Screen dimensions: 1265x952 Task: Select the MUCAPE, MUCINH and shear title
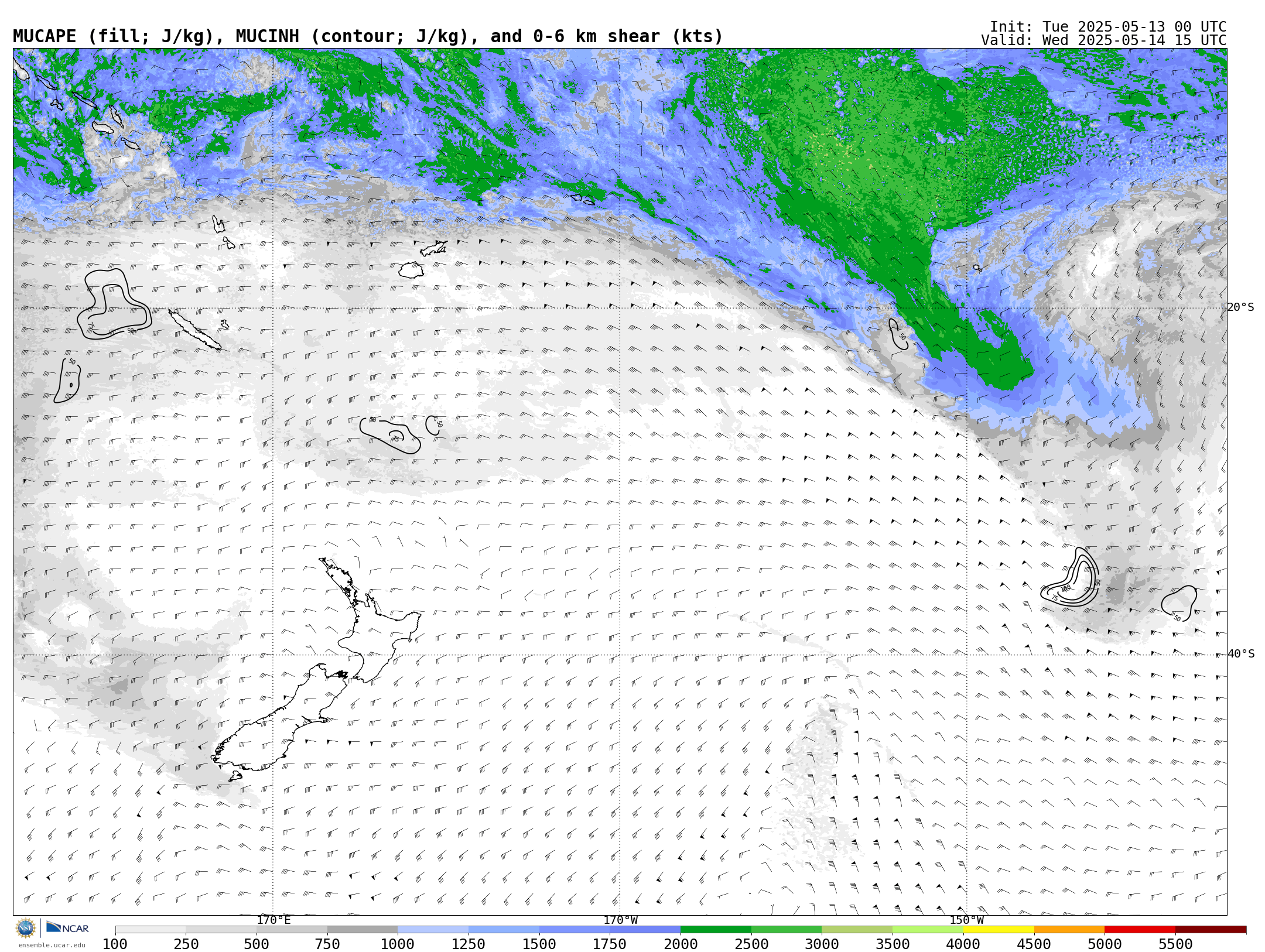click(x=368, y=36)
